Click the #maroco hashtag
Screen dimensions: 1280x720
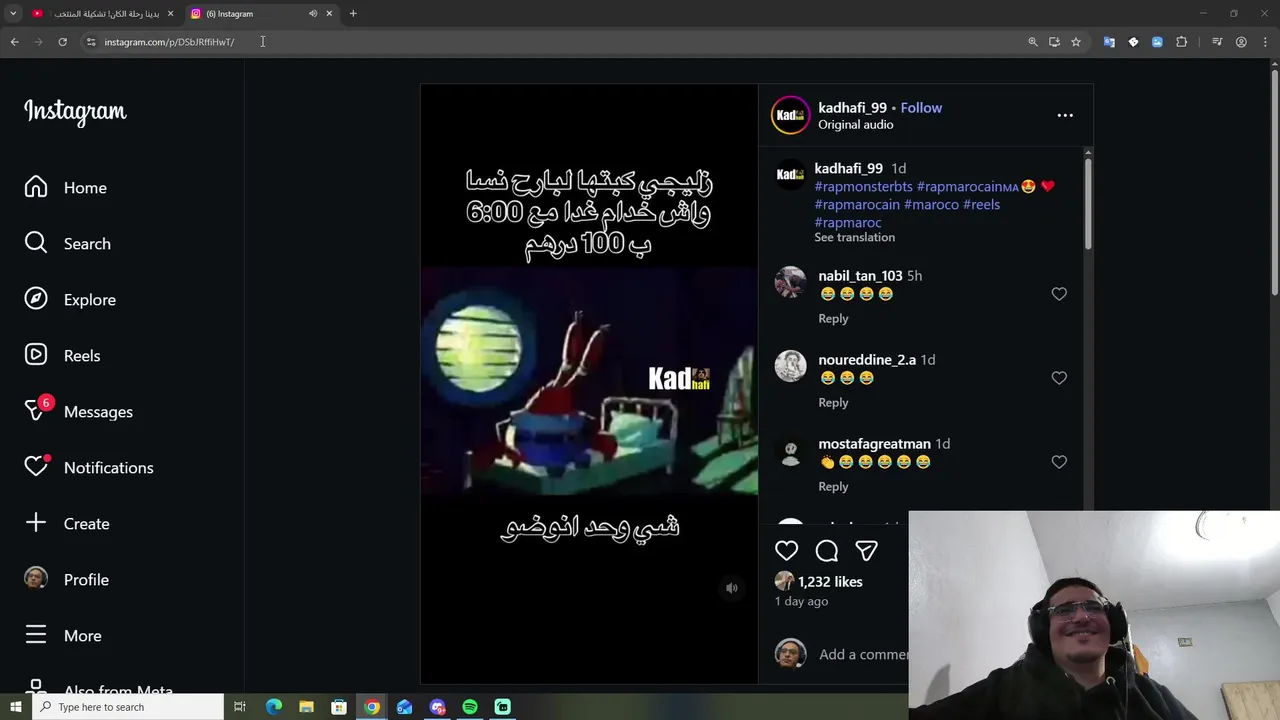931,205
